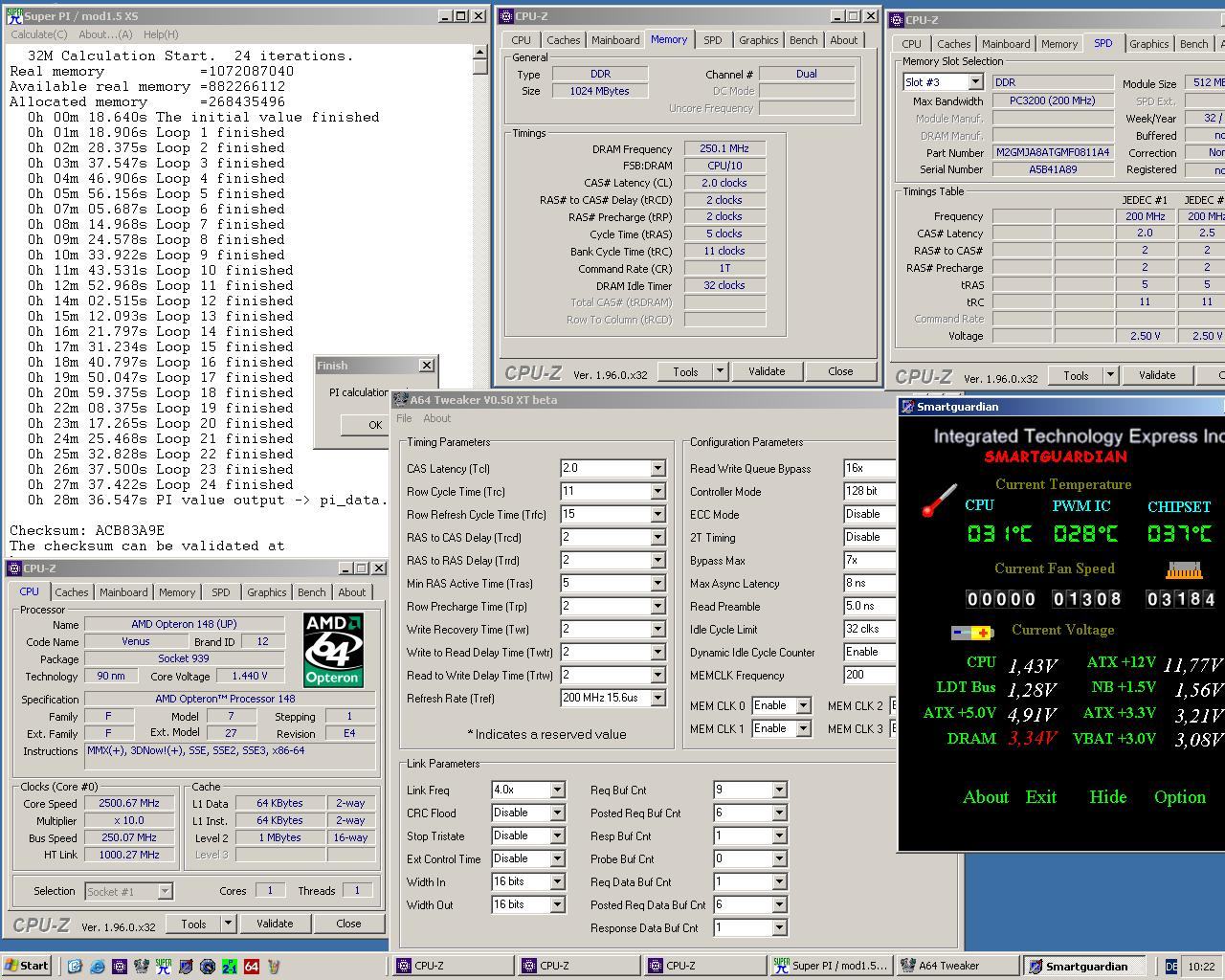Open Option in Smartguardian
This screenshot has height=980, width=1225.
tap(1180, 797)
